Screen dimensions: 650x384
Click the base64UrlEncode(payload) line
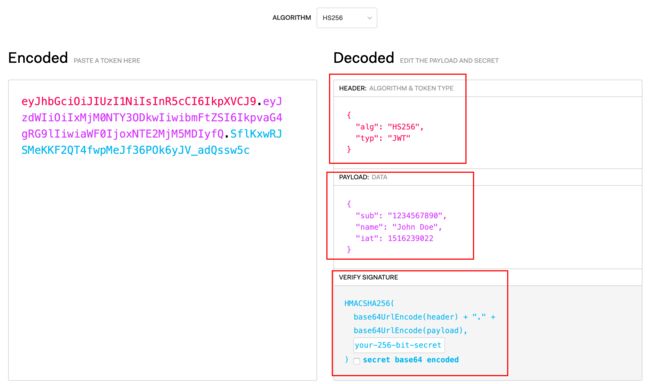(x=410, y=331)
